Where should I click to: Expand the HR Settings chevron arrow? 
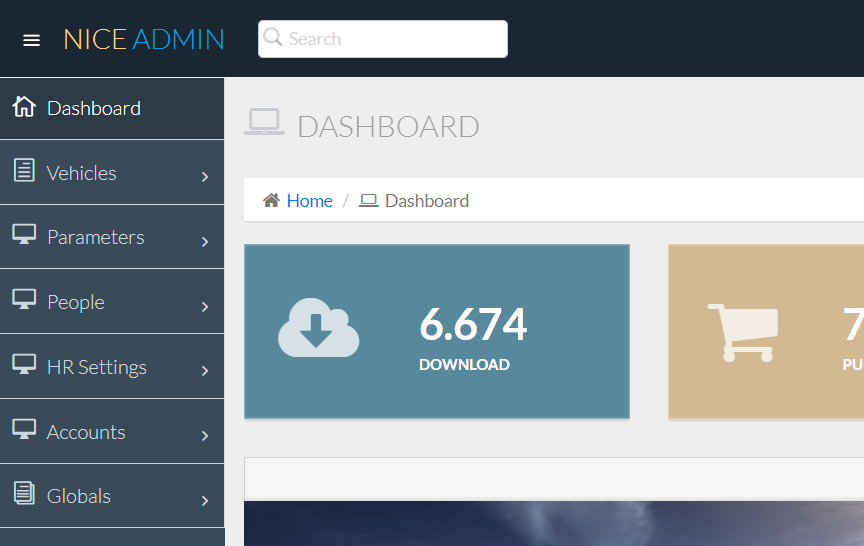click(205, 371)
